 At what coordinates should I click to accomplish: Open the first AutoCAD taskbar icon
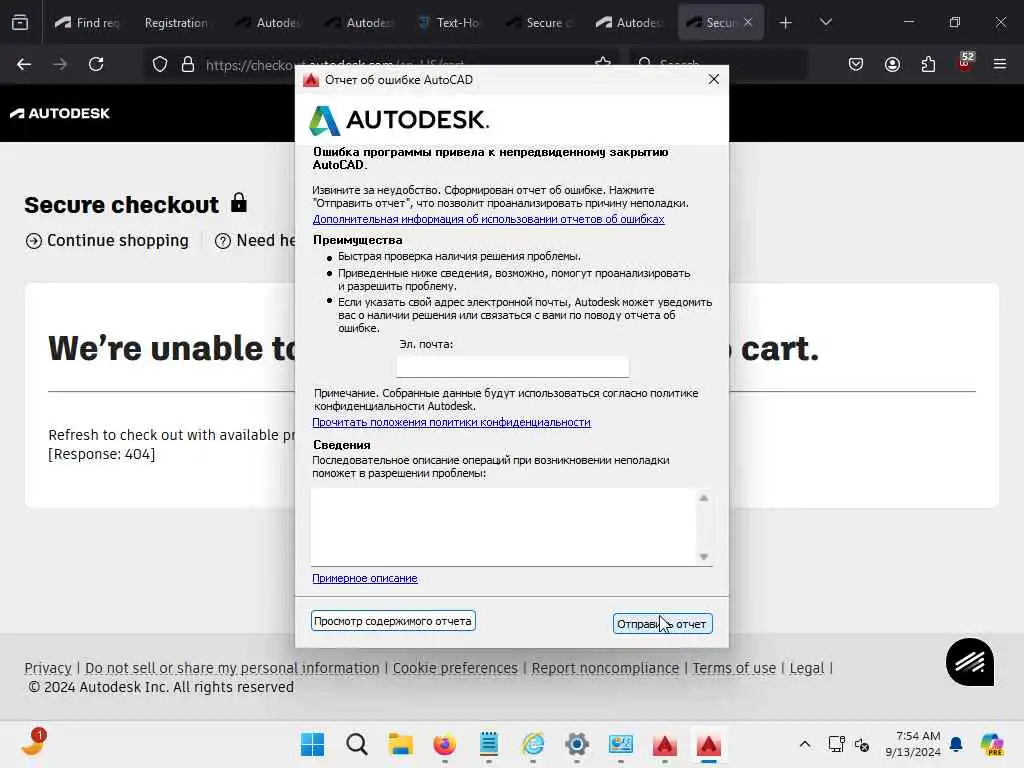[665, 744]
